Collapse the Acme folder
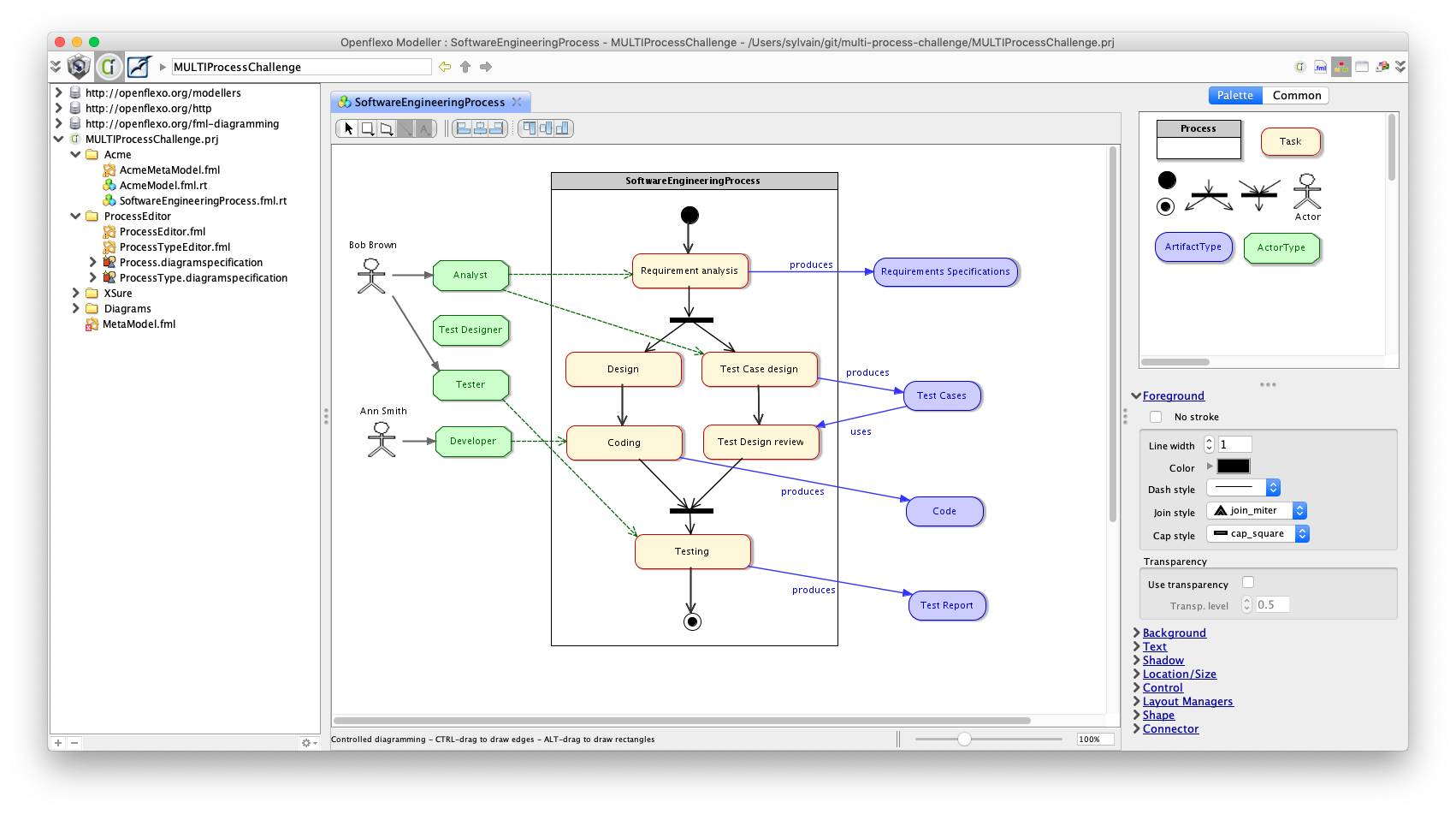1456x814 pixels. coord(75,154)
